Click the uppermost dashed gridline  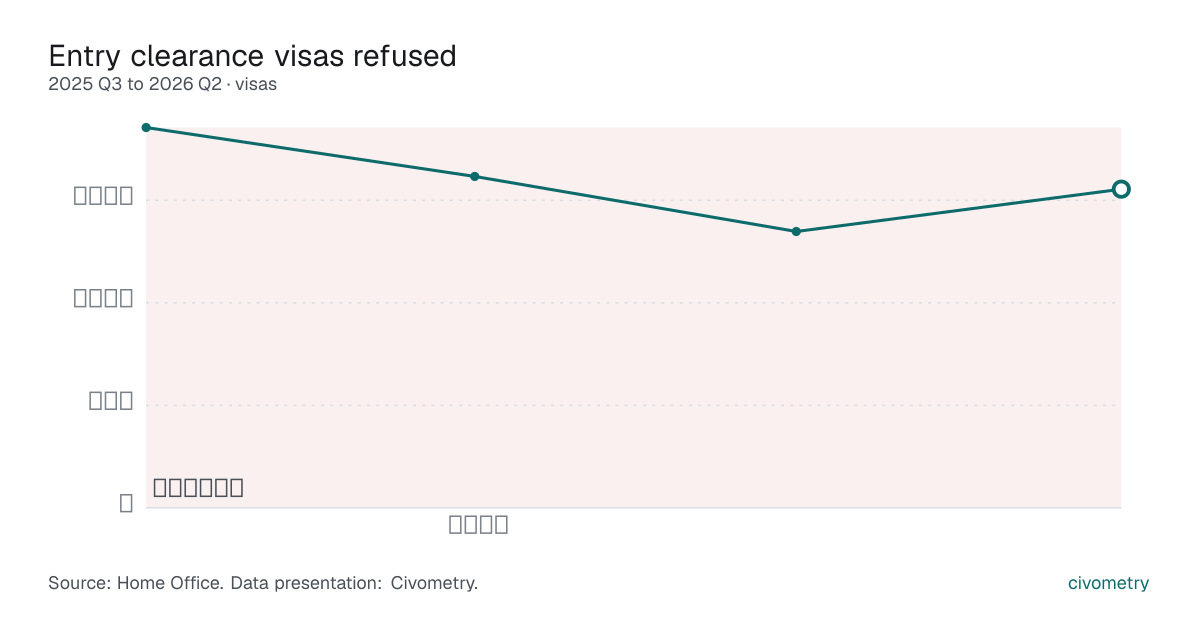[x=633, y=200]
